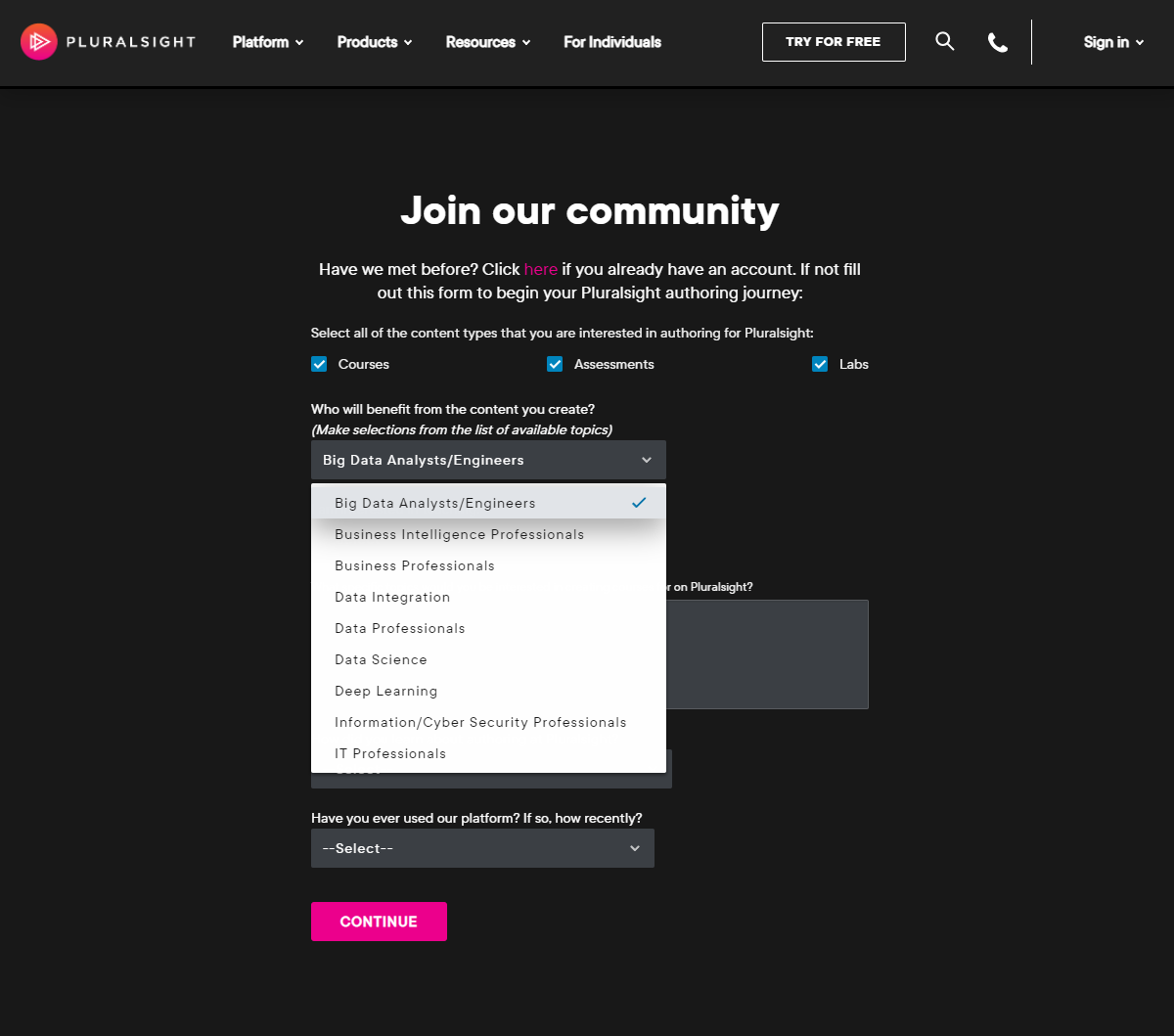
Task: Choose Big Data Analysts/Engineers from the list
Action: (488, 503)
